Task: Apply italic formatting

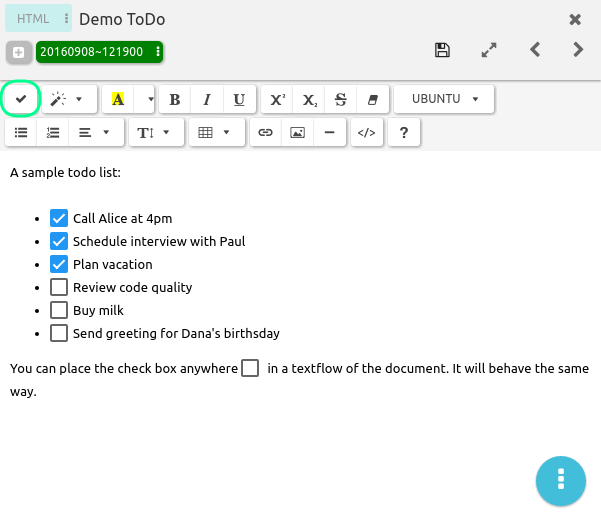Action: [x=207, y=99]
